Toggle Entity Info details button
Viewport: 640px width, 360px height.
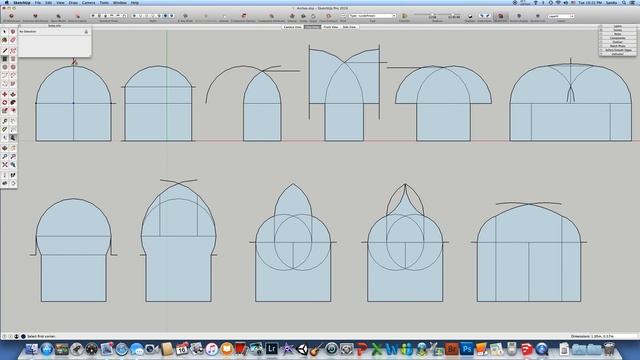[86, 31]
